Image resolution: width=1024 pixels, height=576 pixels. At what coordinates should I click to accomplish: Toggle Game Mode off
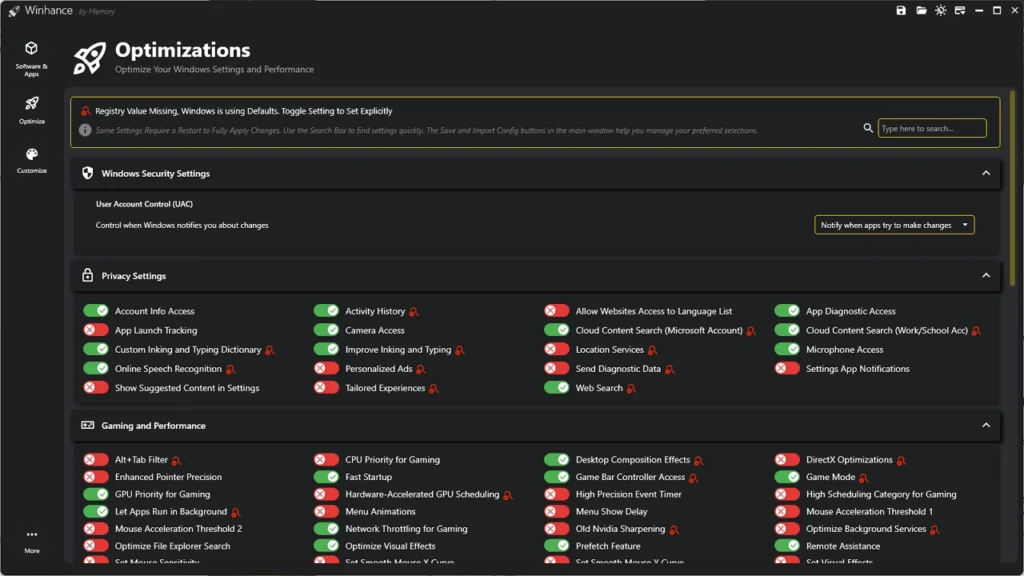(787, 477)
